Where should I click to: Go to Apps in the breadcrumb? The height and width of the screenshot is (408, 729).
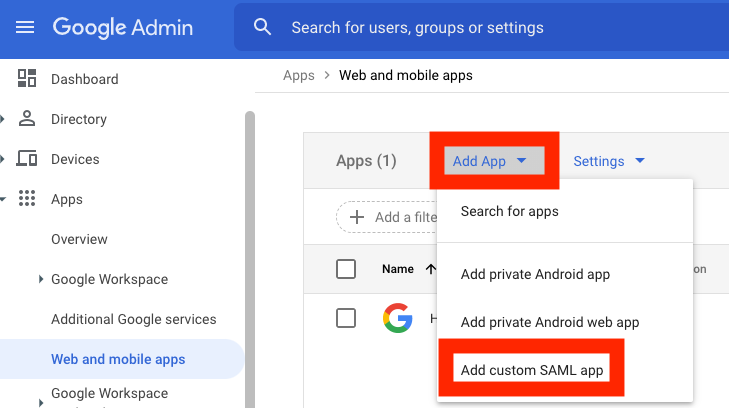[x=299, y=75]
